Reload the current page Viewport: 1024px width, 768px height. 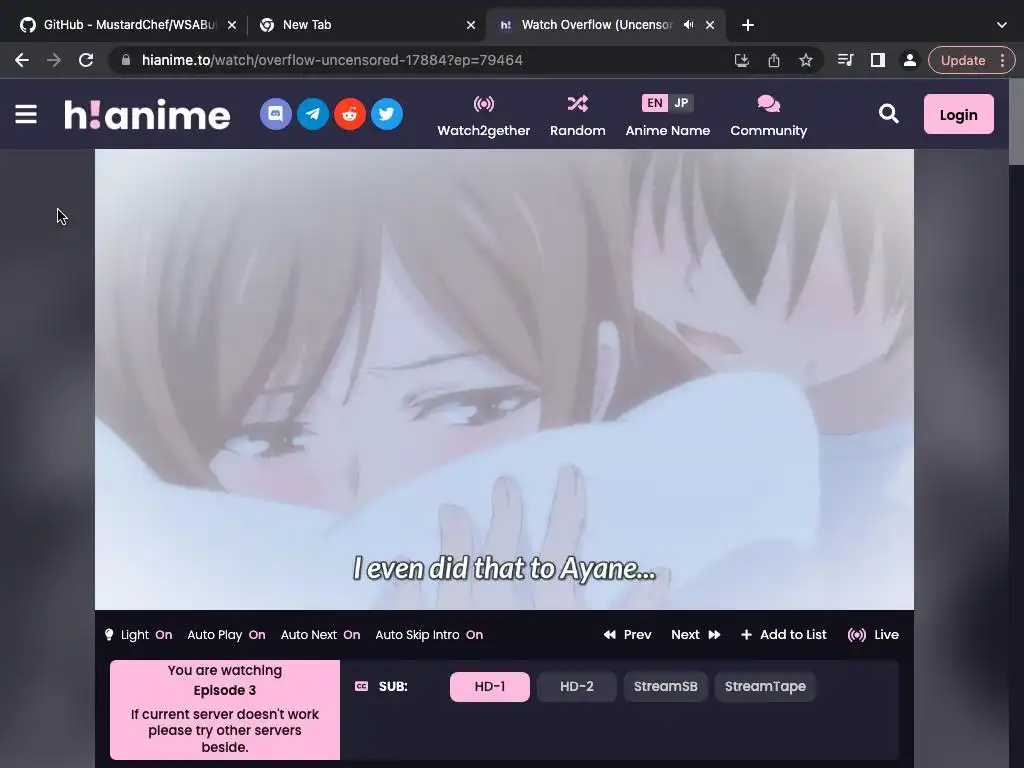tap(86, 60)
